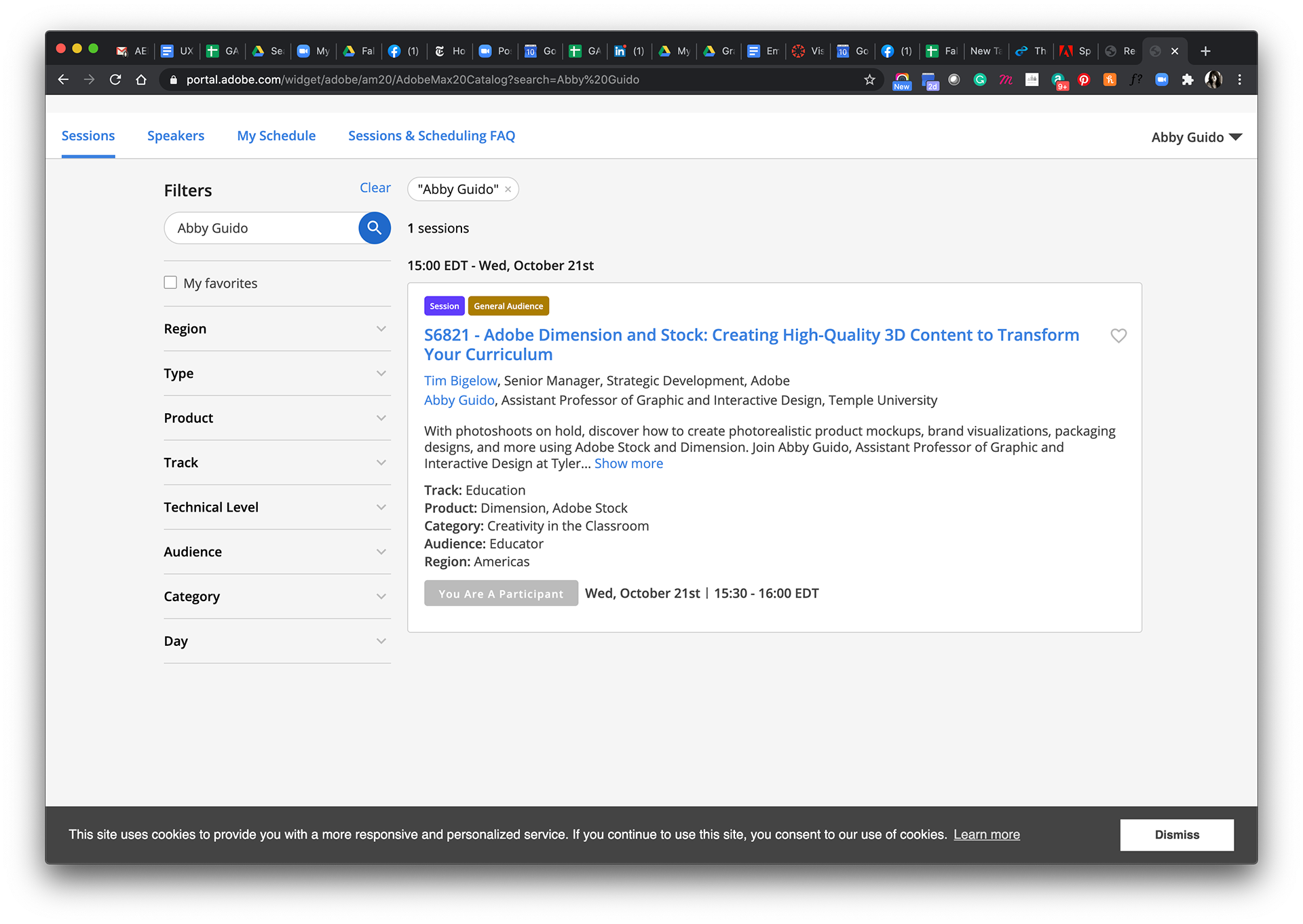Open the Pinterest save extension
Screen dimensions: 1303x924
pyautogui.click(x=1084, y=79)
